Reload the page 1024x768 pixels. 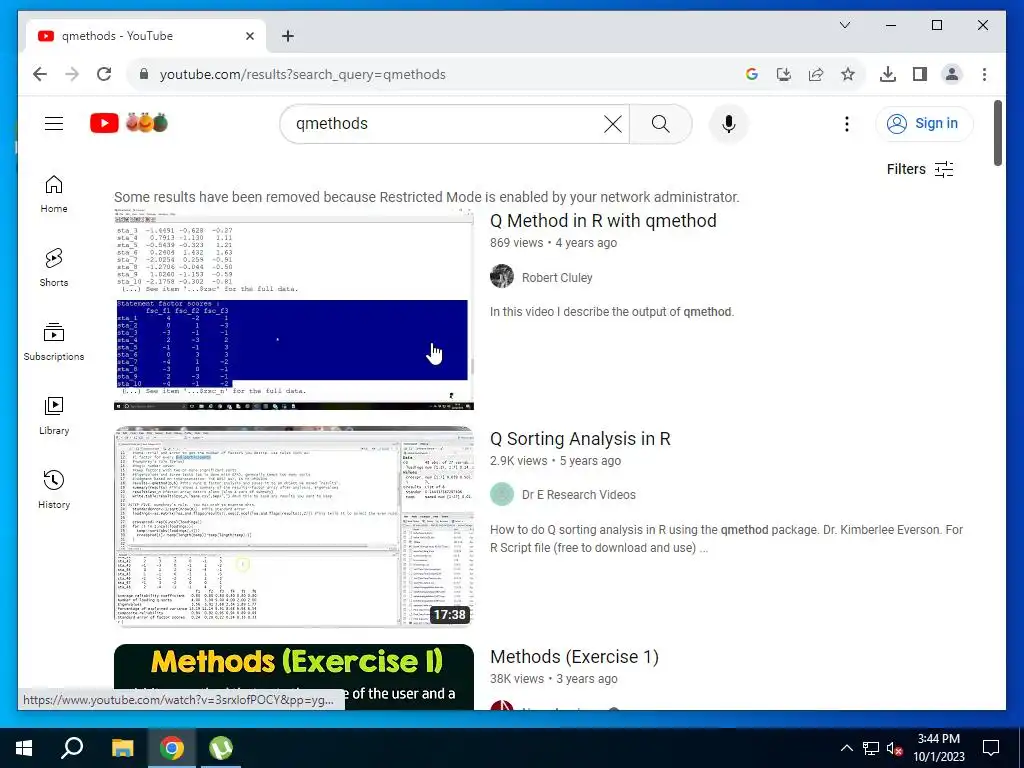point(104,74)
